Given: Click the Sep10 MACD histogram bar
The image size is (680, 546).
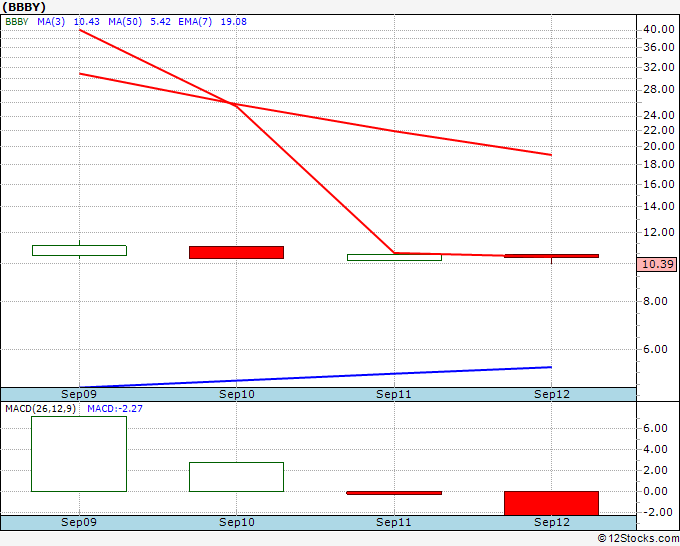Looking at the screenshot, I should point(236,477).
